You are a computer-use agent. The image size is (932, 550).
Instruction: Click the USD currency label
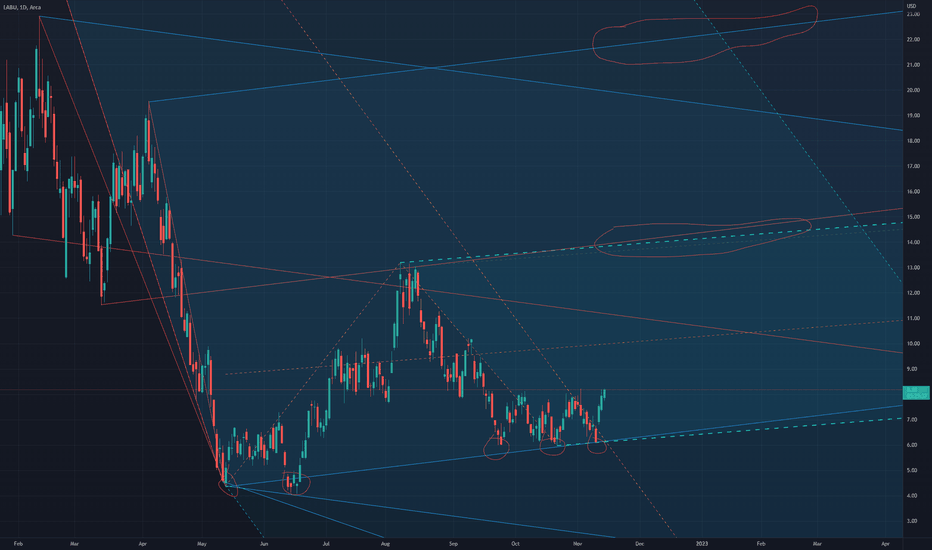click(x=911, y=6)
